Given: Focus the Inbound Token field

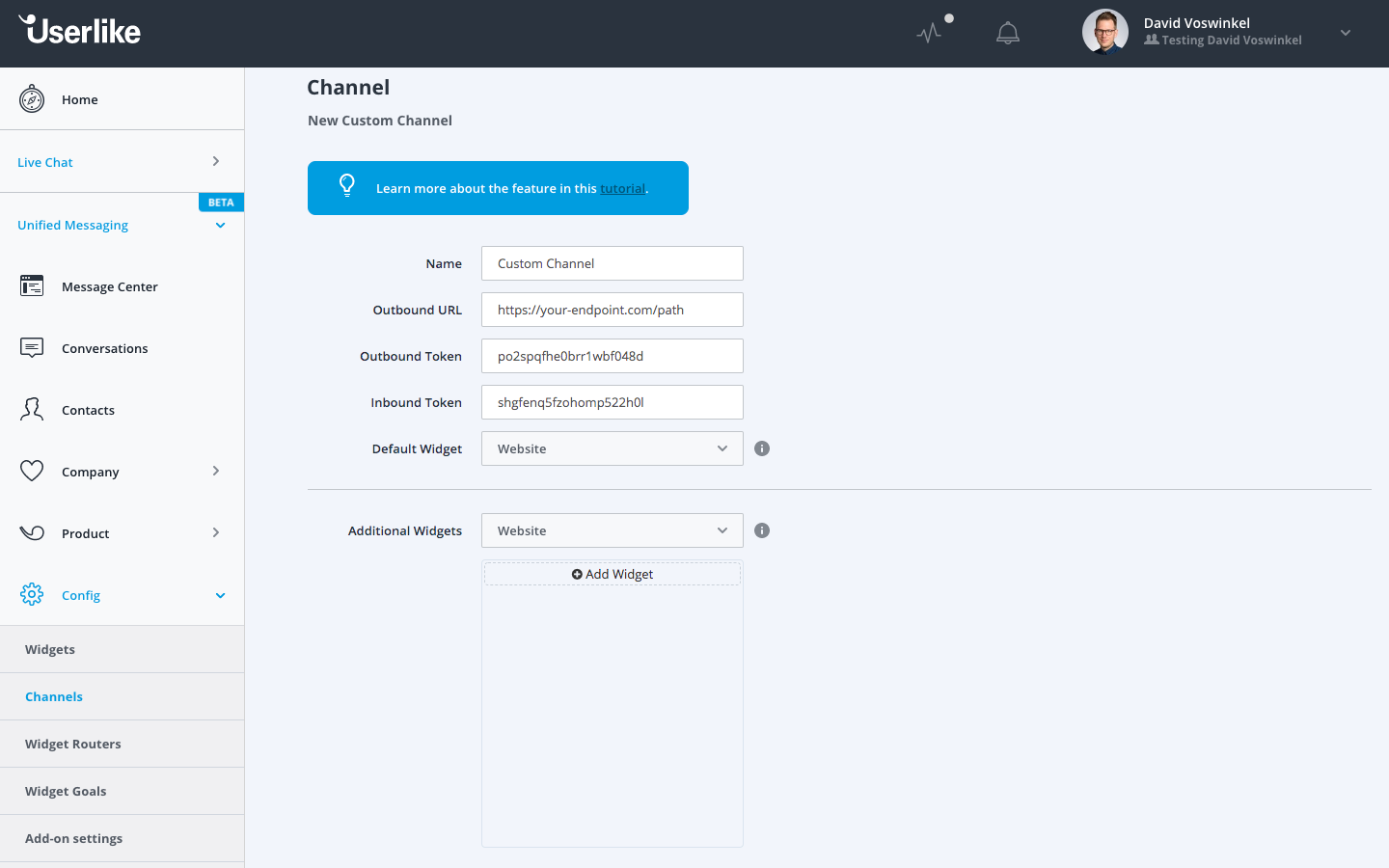Looking at the screenshot, I should click(613, 402).
